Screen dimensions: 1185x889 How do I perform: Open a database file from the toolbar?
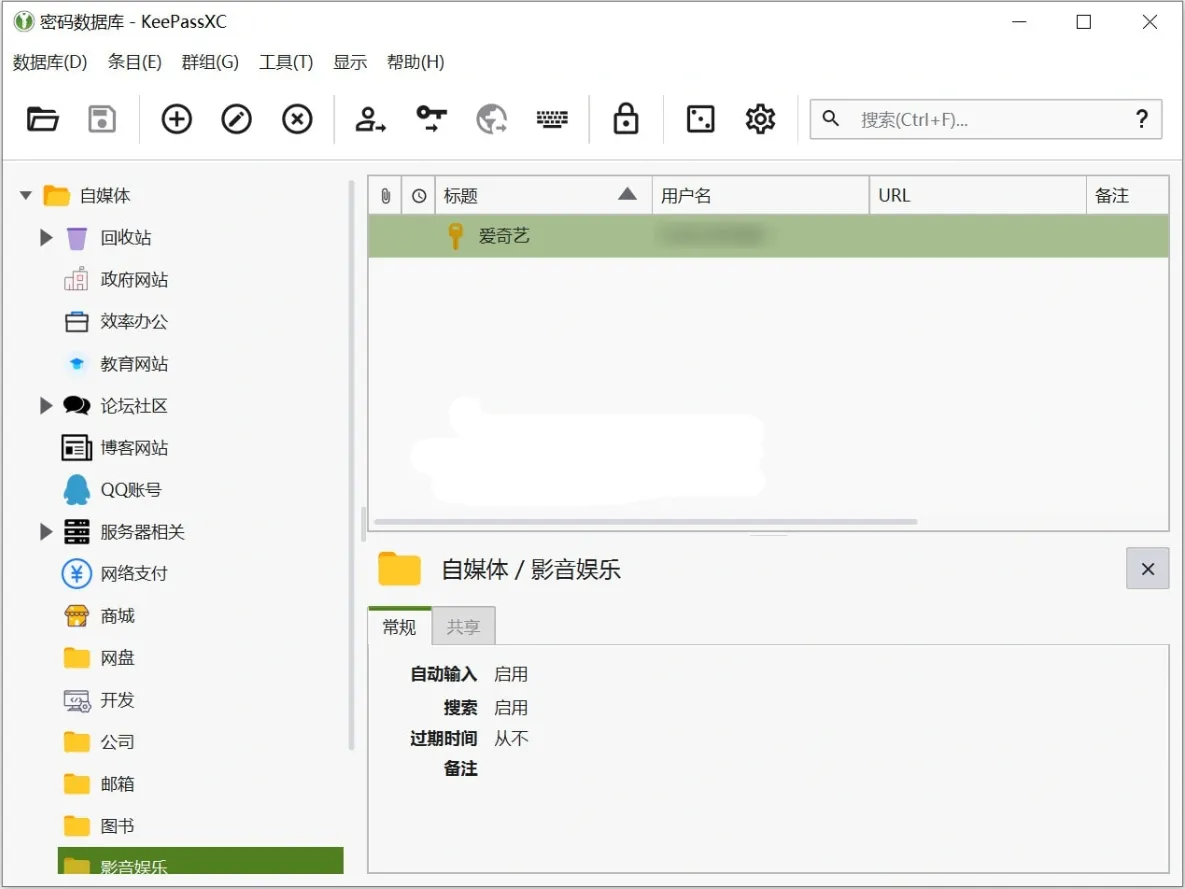click(x=42, y=119)
